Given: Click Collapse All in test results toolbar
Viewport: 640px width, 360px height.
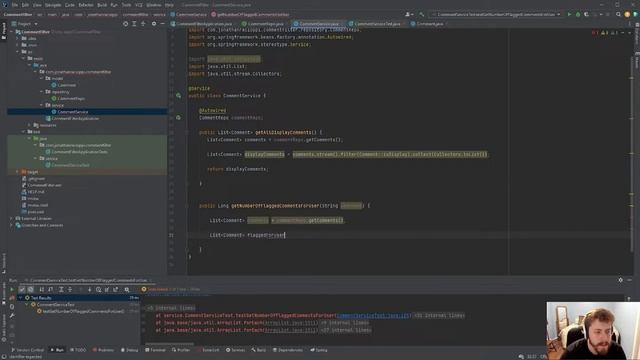Looking at the screenshot, I should point(70,289).
